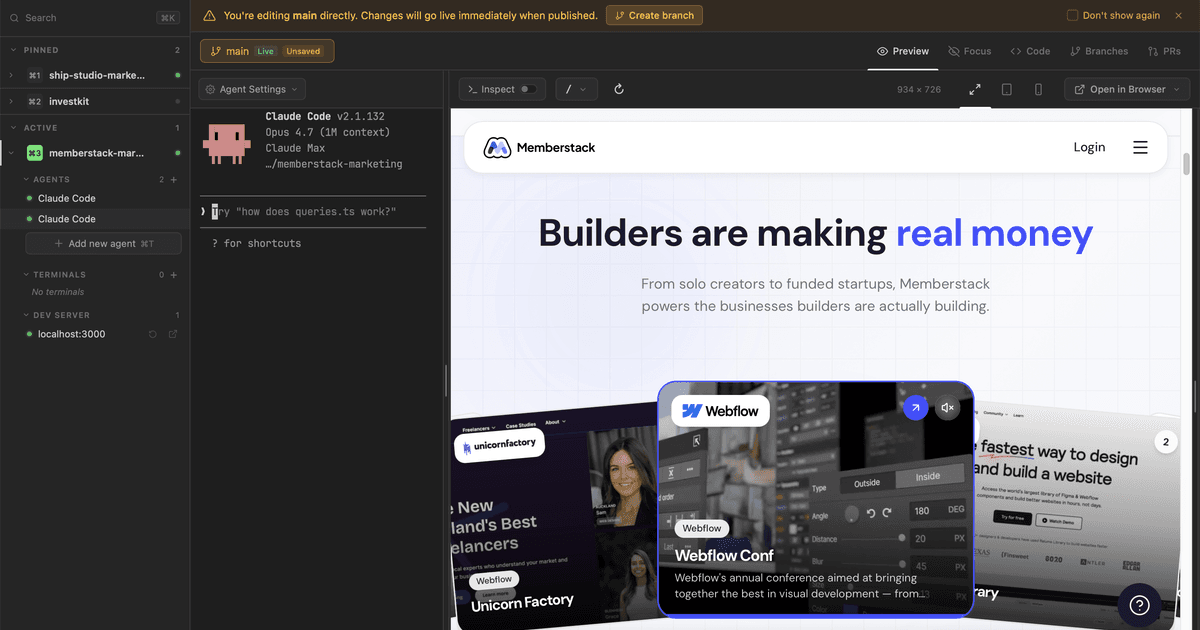Click the Webflow tag above Webflow Conf title
This screenshot has height=630, width=1200.
click(702, 528)
